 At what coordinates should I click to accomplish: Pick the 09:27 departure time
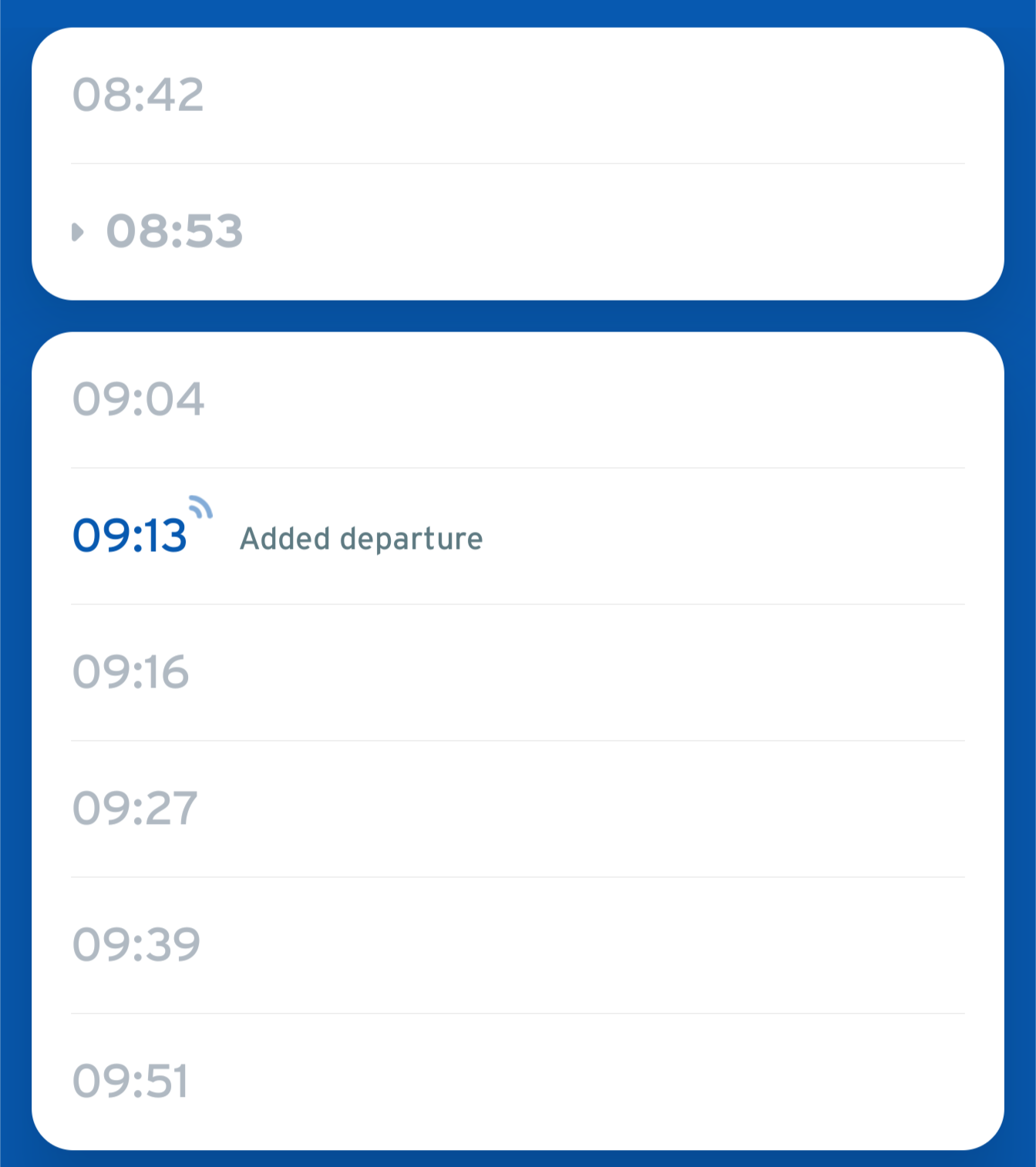click(x=135, y=809)
